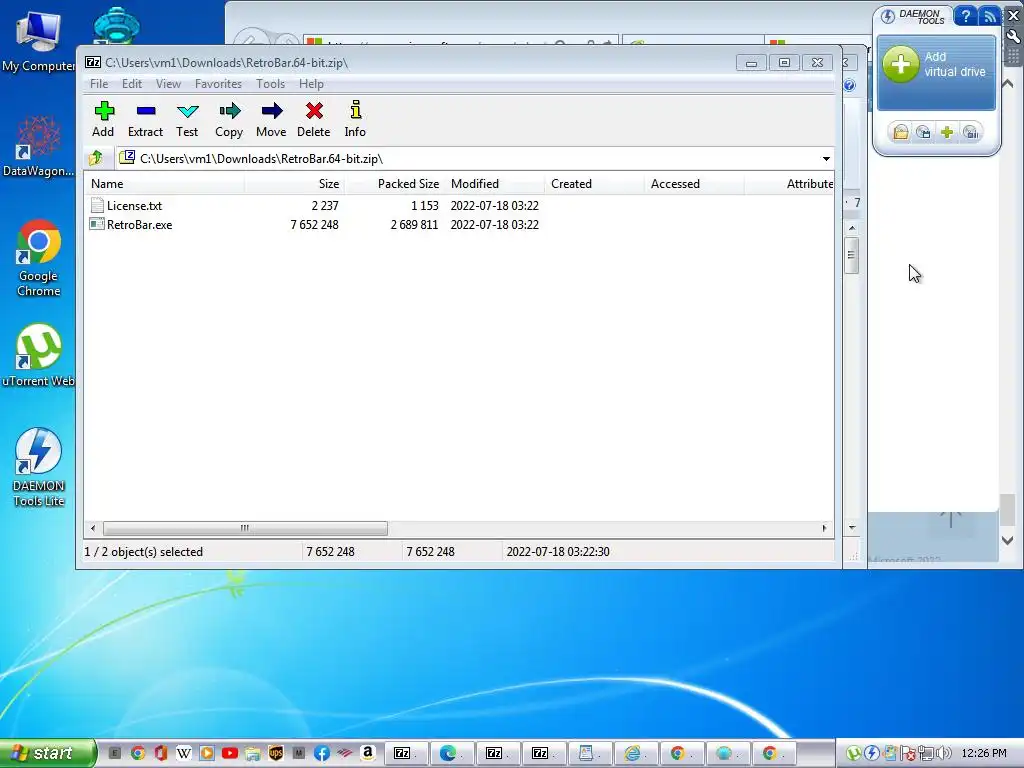Sort by Size column header
This screenshot has width=1024, height=768.
295,184
